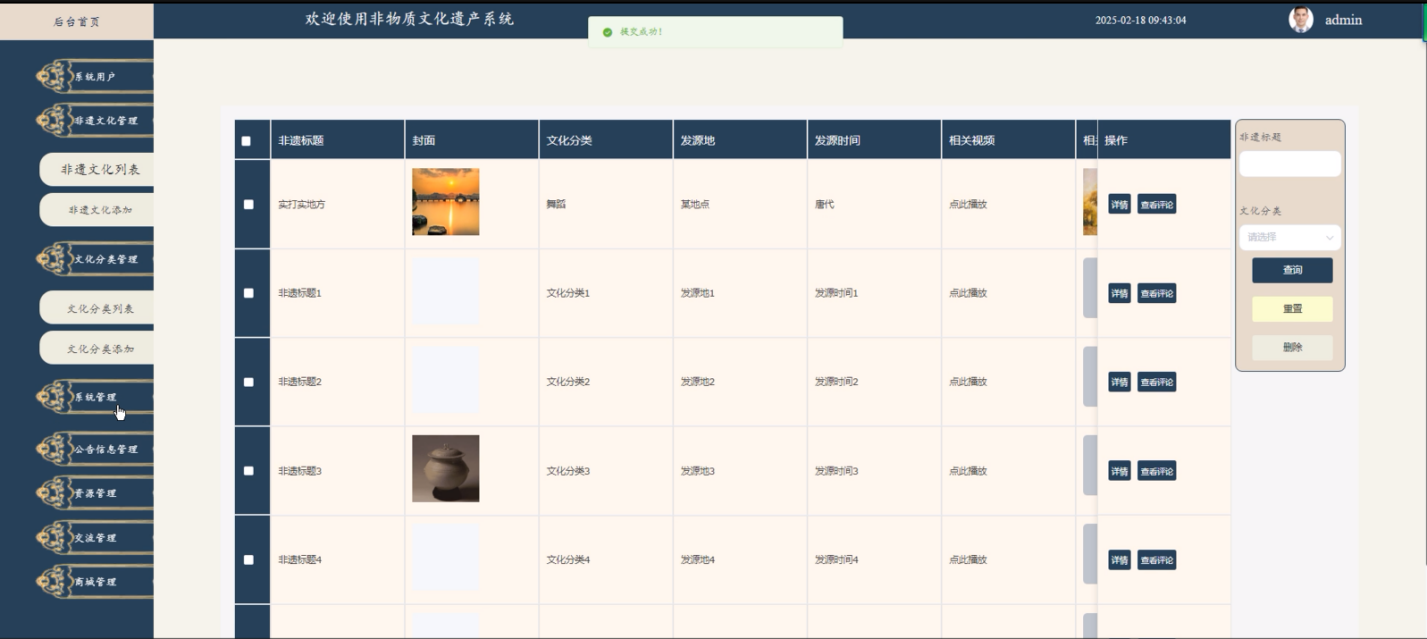Screen dimensions: 1427x639
Task: Check the row for 非遗标题1
Action: coord(249,293)
